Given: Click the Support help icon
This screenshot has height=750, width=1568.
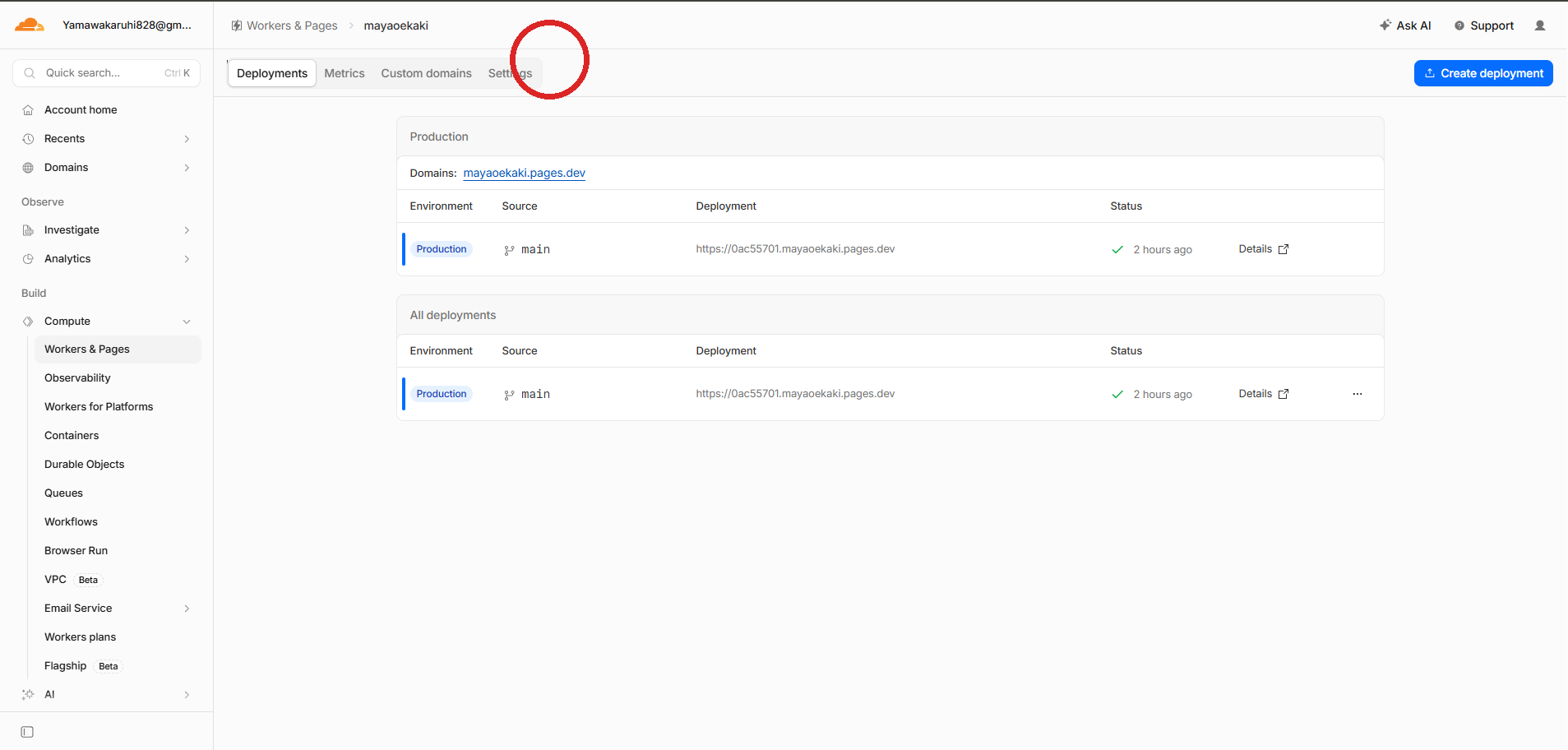Looking at the screenshot, I should pyautogui.click(x=1459, y=25).
